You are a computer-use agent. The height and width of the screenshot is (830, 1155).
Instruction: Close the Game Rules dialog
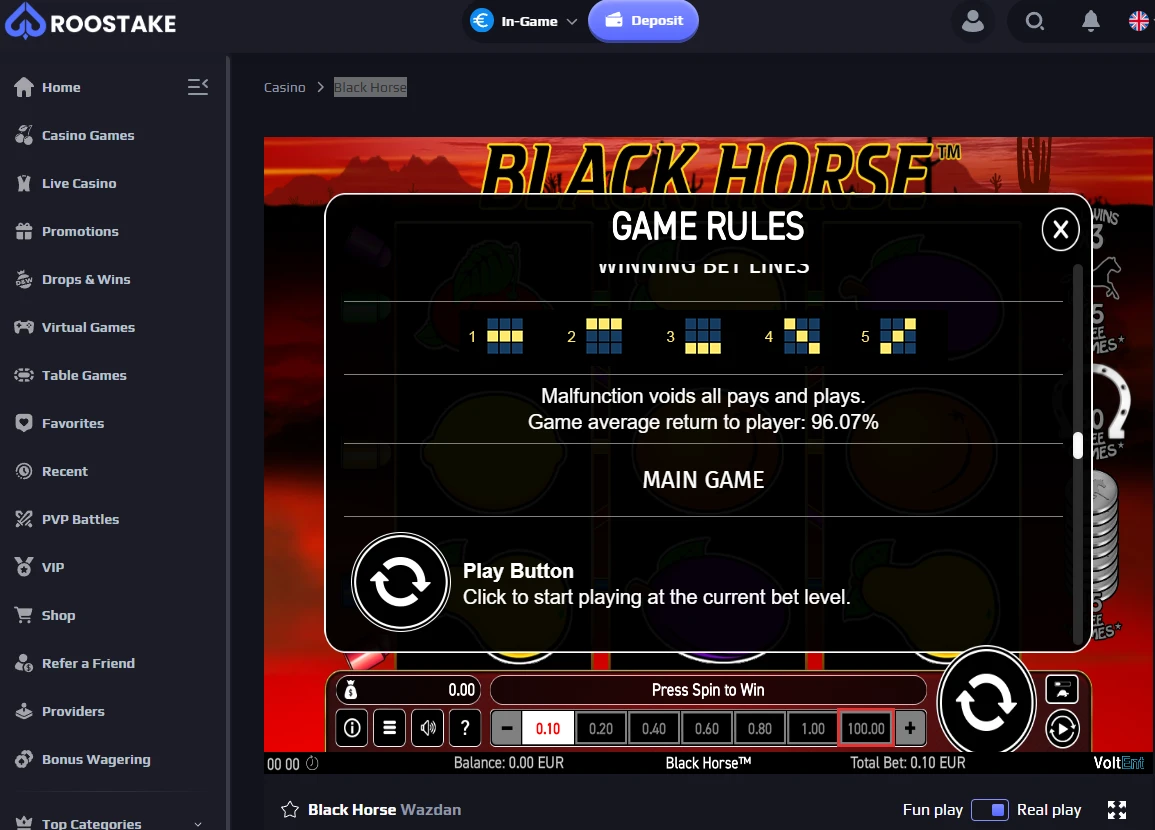tap(1061, 229)
